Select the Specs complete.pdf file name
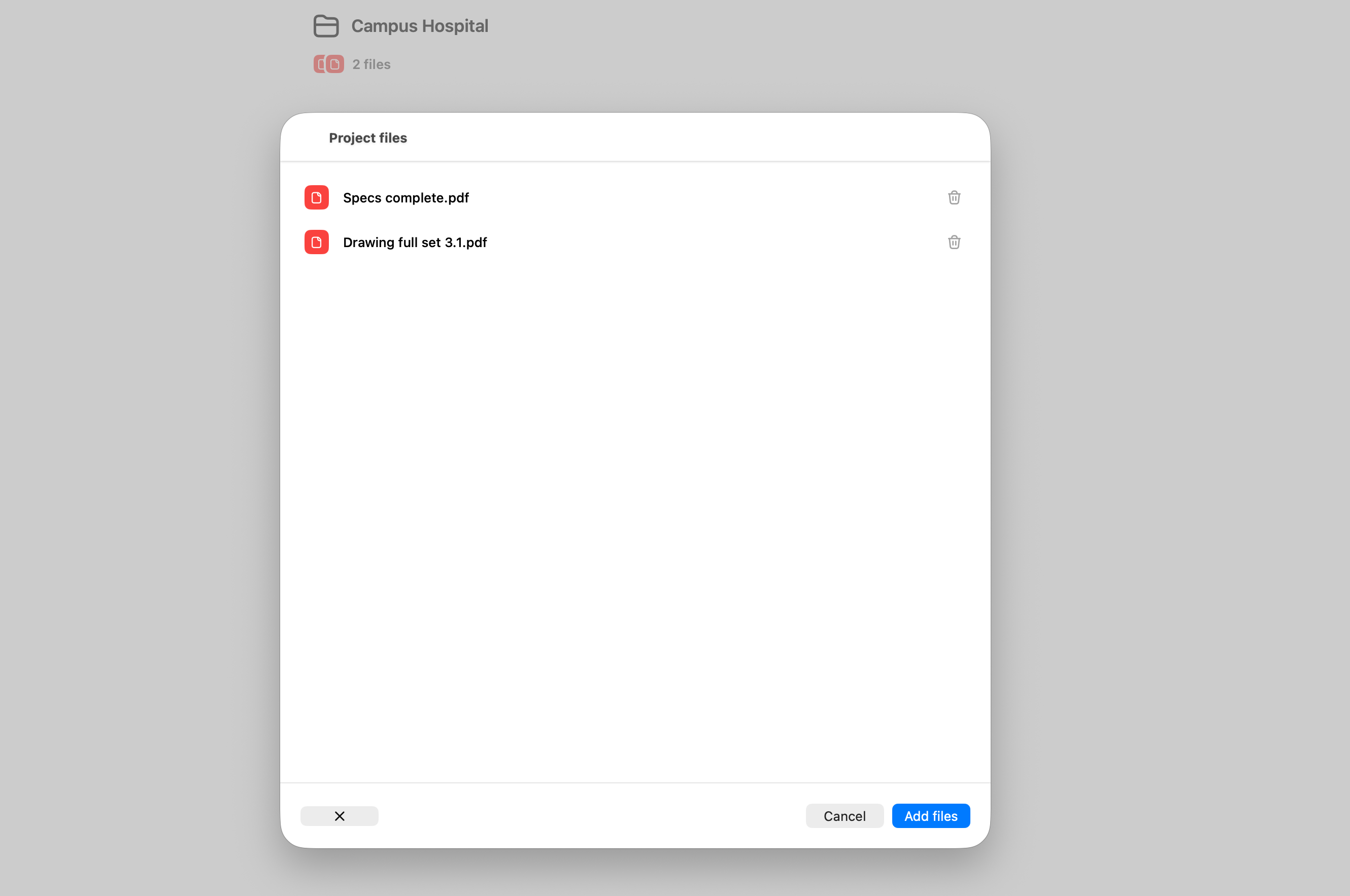Screen dimensions: 1350x896 406,197
